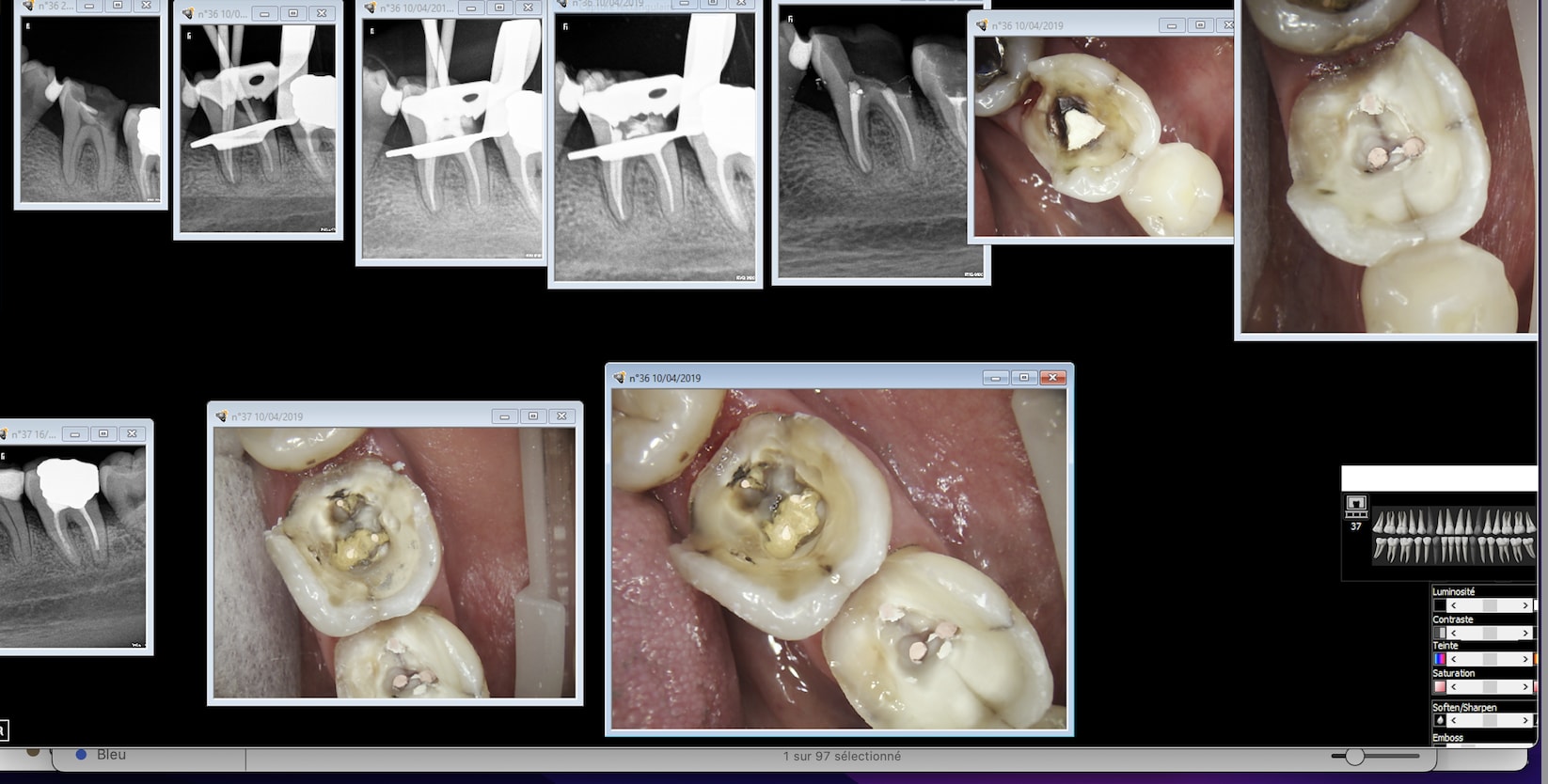Click the tooth 37 film-strip icon

coord(1355,505)
